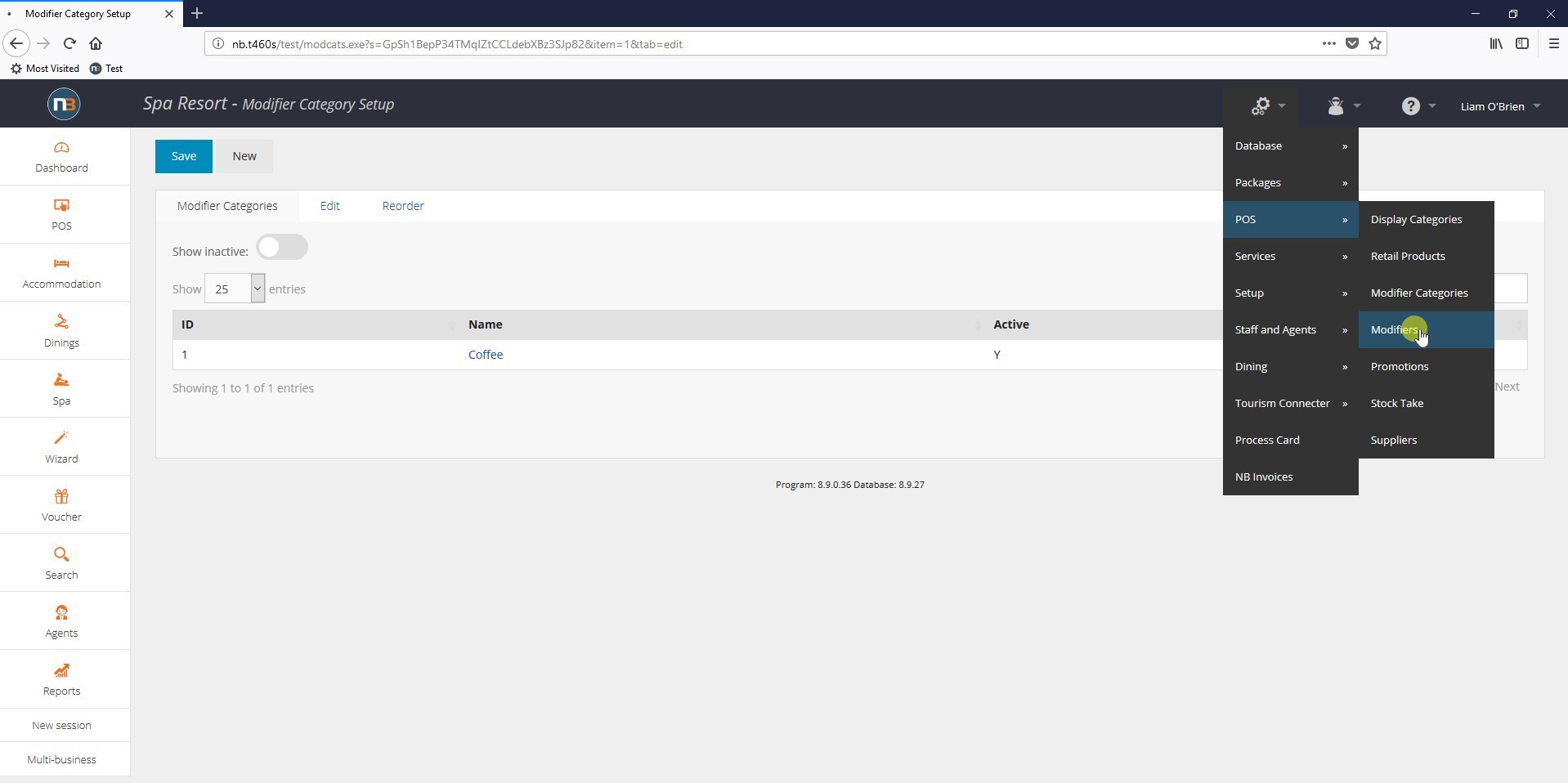The image size is (1568, 783).
Task: Click the user profile icon in header
Action: tap(1335, 105)
